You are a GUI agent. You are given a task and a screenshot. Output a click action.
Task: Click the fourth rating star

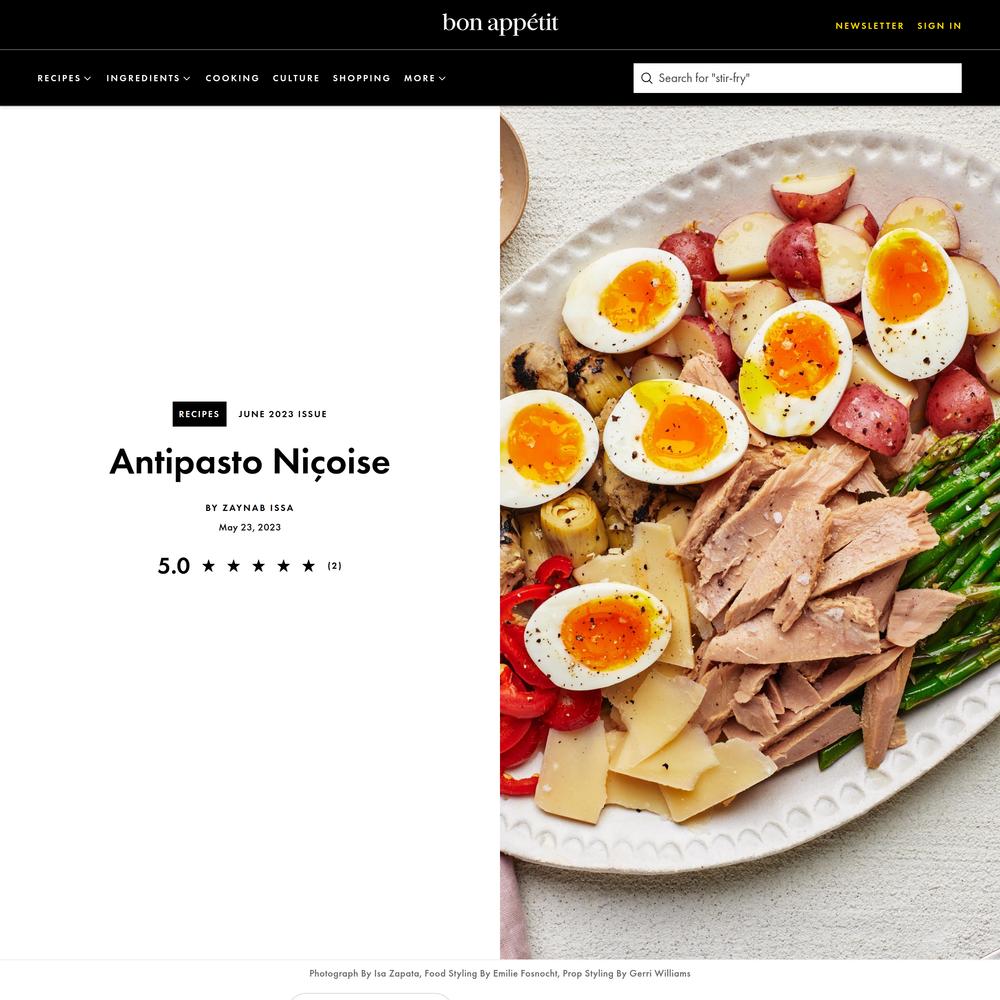coord(283,566)
